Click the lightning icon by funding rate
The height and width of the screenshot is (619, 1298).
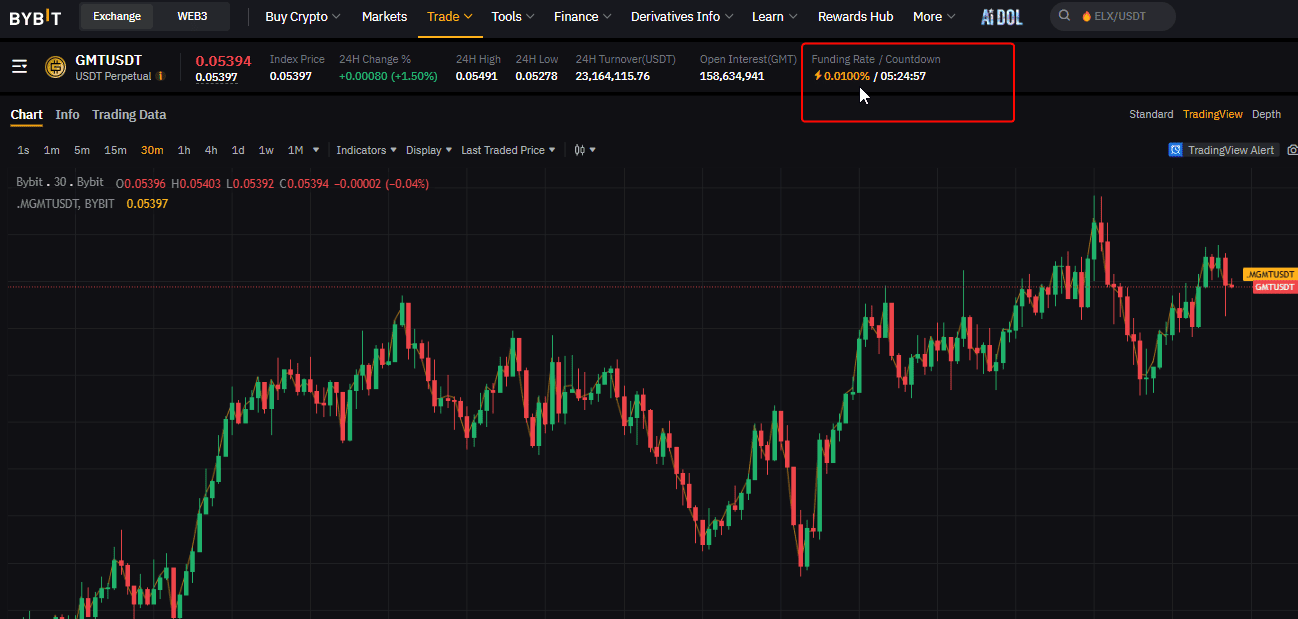[817, 76]
